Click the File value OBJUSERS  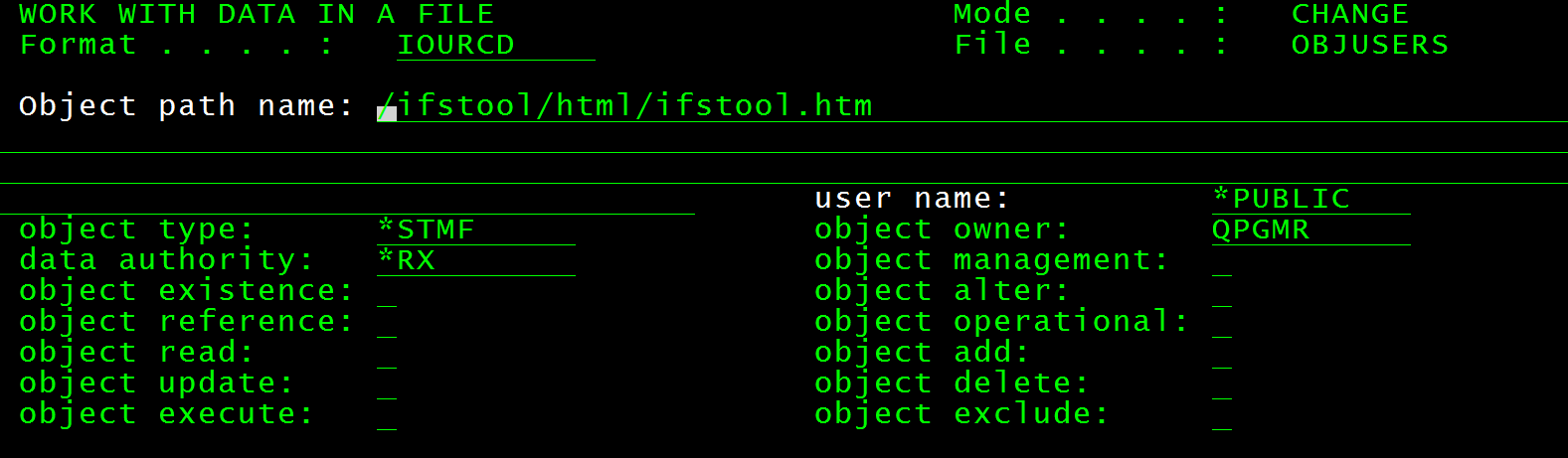[x=1370, y=45]
